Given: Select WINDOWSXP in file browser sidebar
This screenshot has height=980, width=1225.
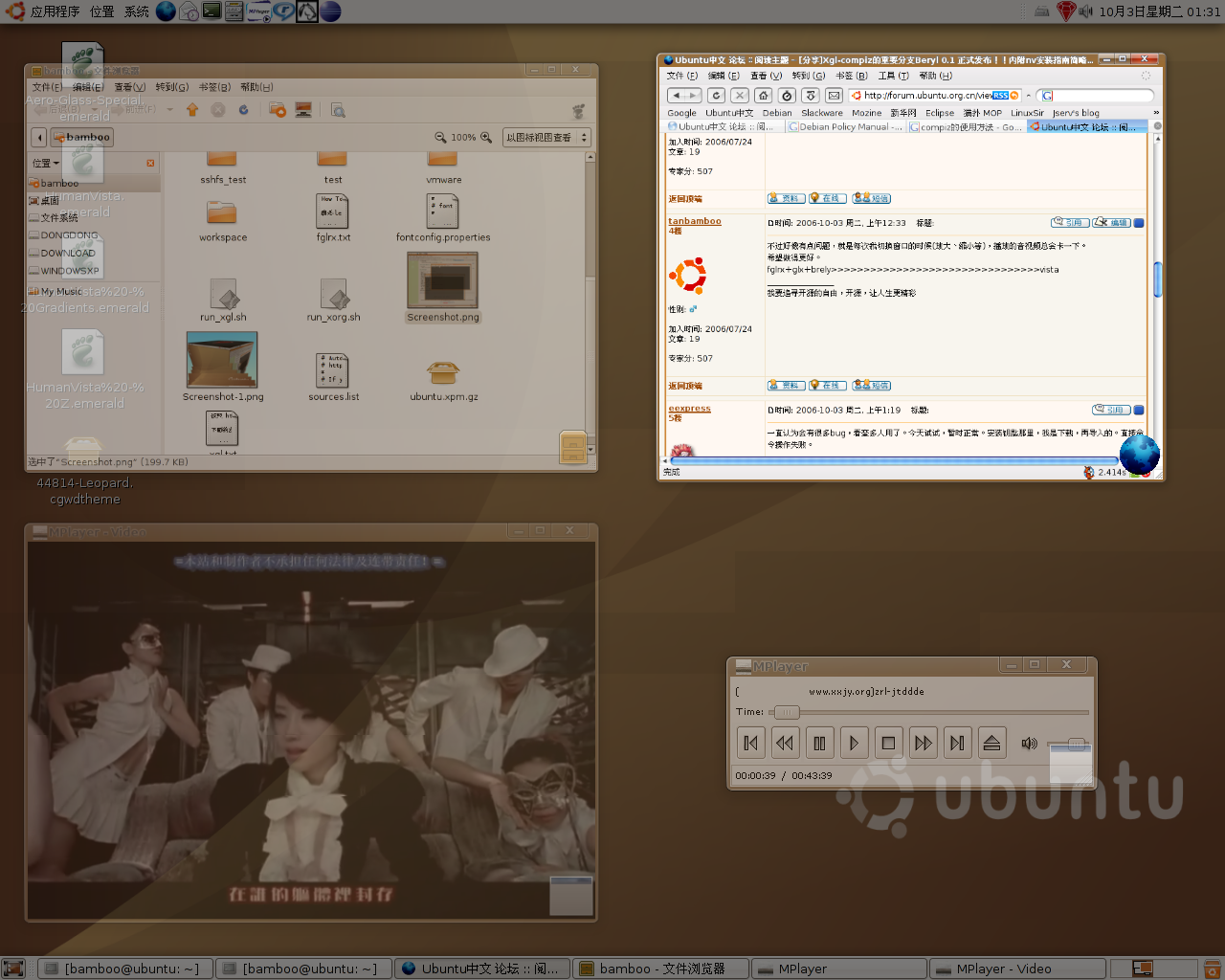Looking at the screenshot, I should [x=69, y=270].
